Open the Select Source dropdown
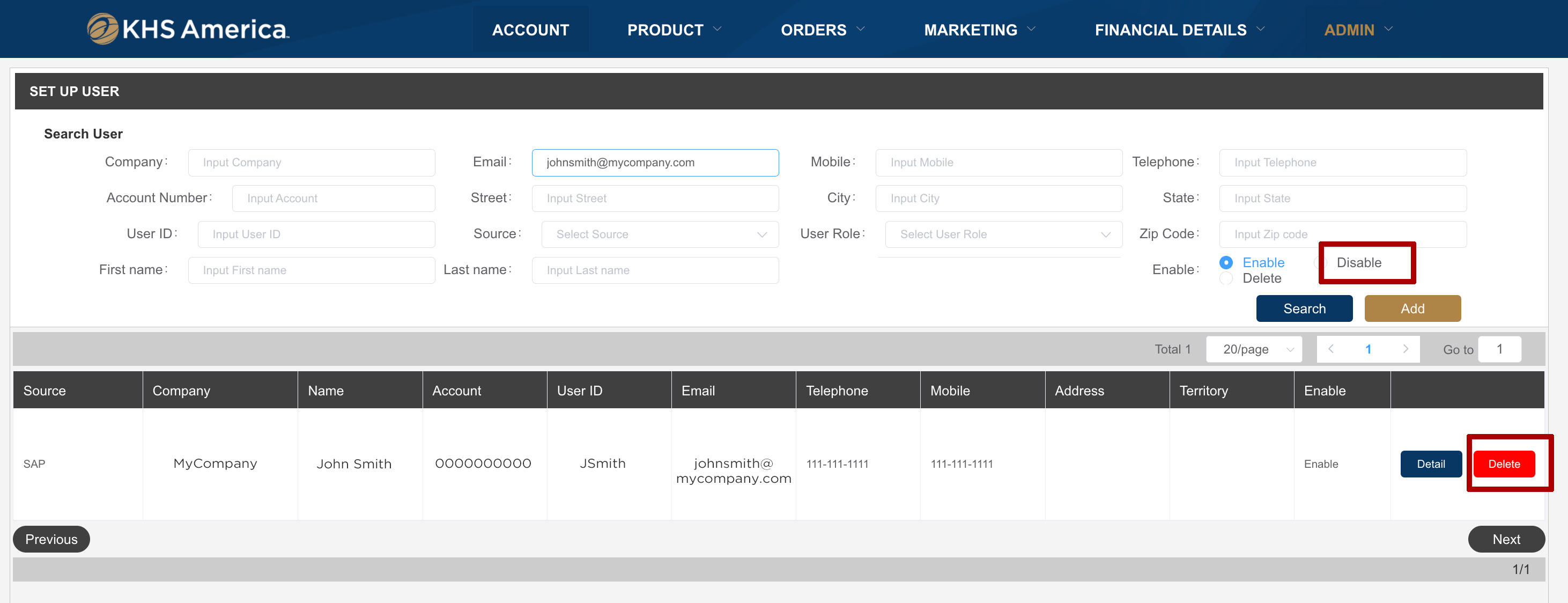The width and height of the screenshot is (1568, 603). 659,234
